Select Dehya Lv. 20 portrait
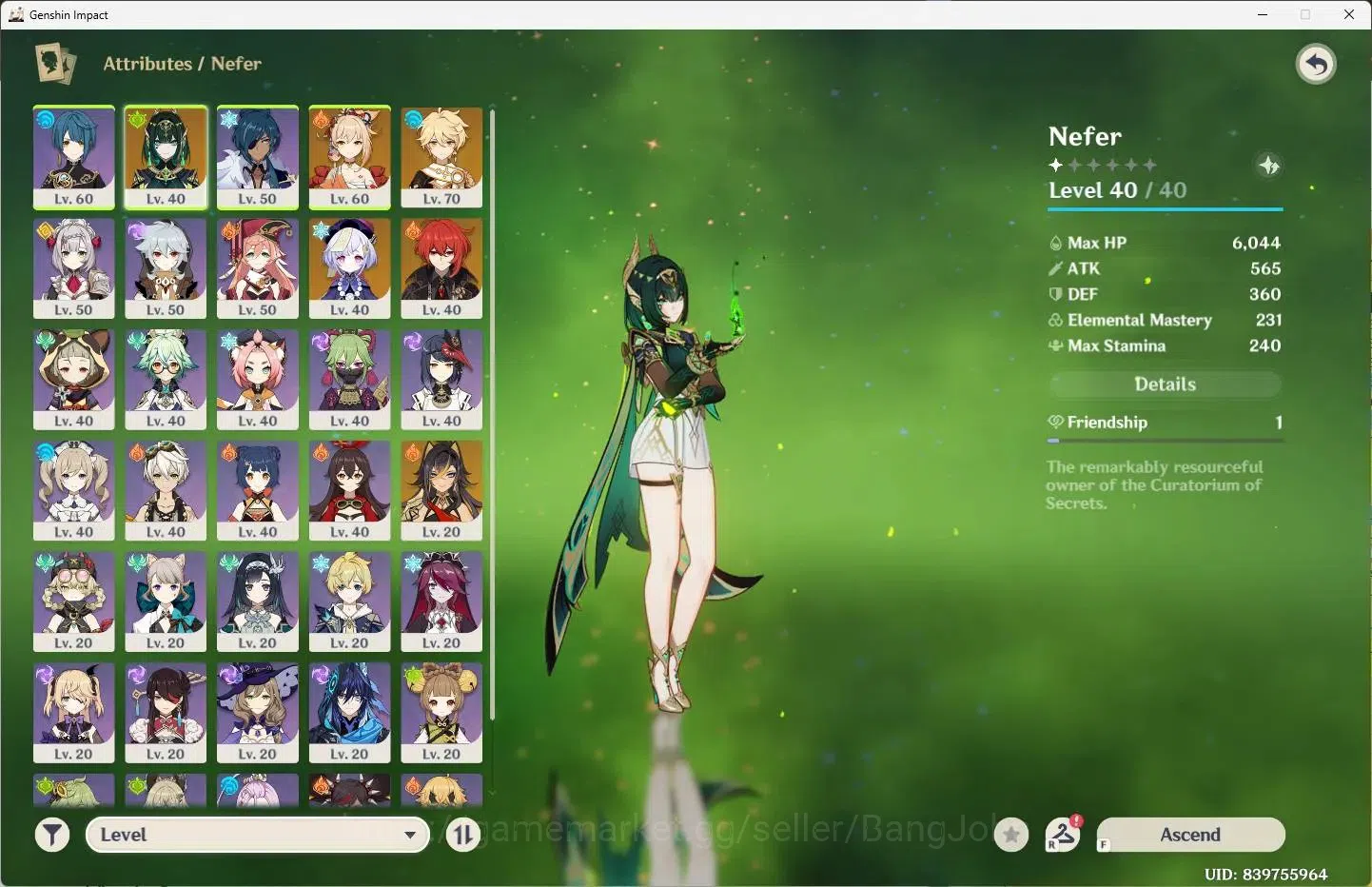 pos(441,491)
